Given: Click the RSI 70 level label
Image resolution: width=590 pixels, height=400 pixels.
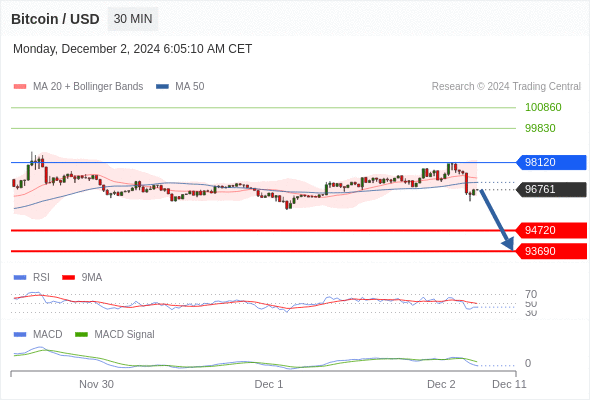Looking at the screenshot, I should [531, 294].
